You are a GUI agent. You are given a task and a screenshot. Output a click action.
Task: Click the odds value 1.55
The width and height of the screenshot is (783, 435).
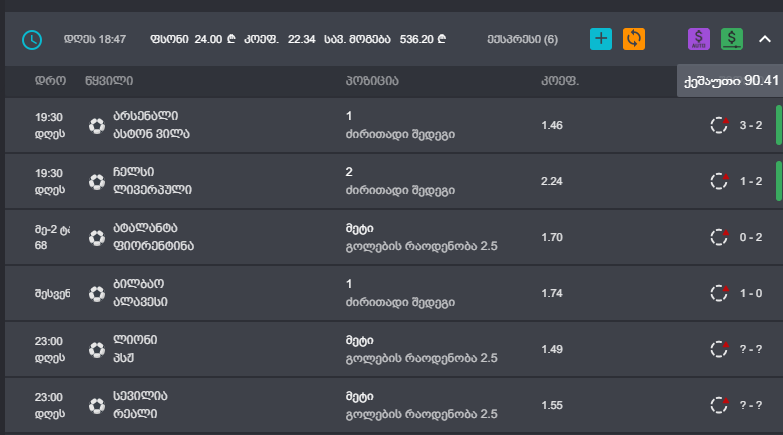[x=552, y=405]
